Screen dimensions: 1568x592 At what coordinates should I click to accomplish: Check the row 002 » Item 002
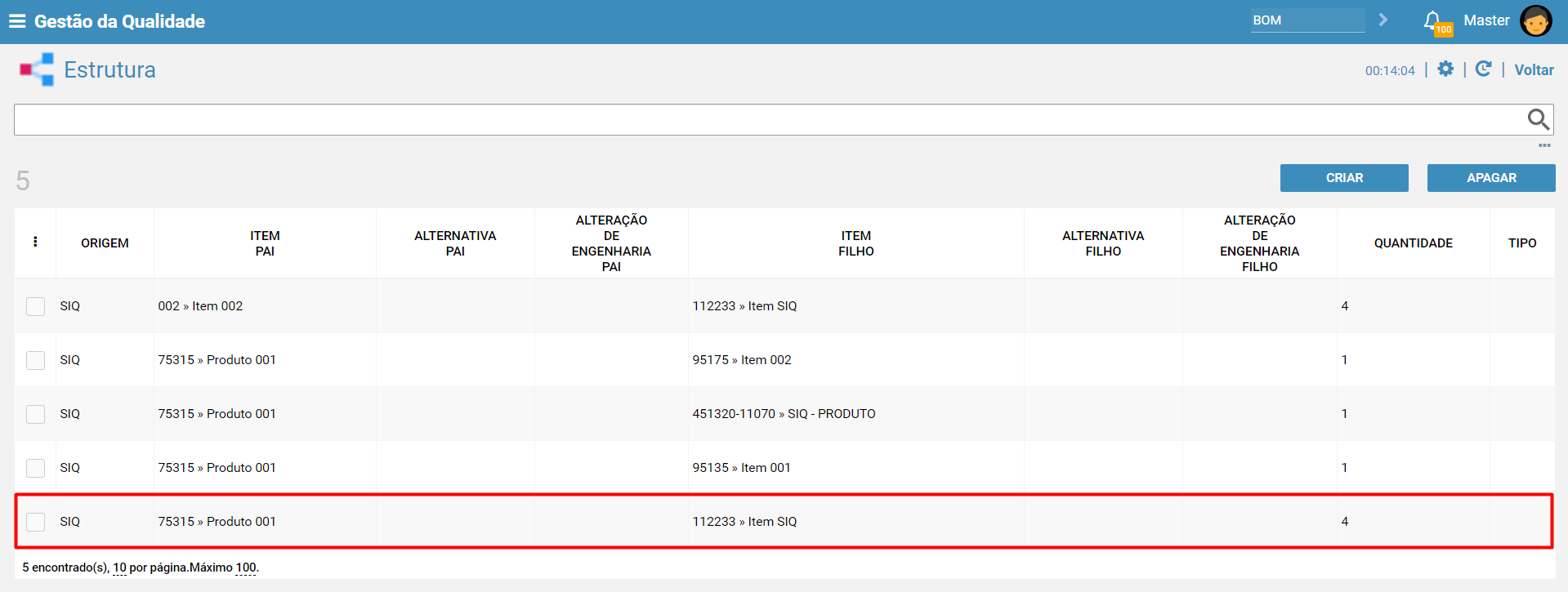tap(35, 306)
